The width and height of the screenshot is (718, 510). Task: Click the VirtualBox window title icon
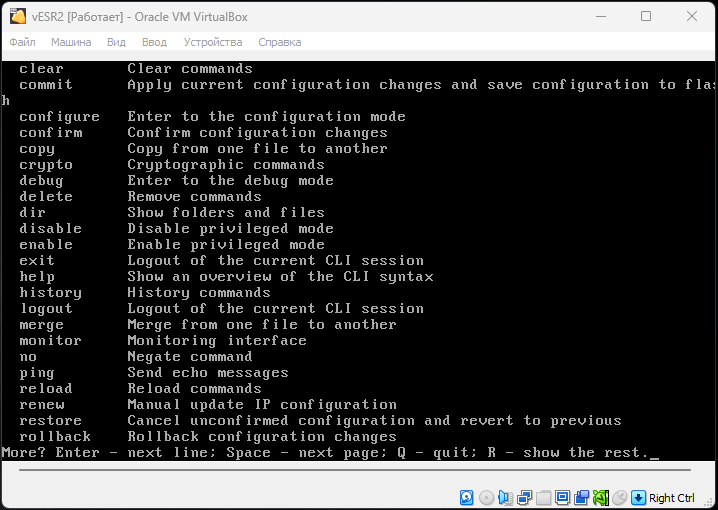pos(18,16)
